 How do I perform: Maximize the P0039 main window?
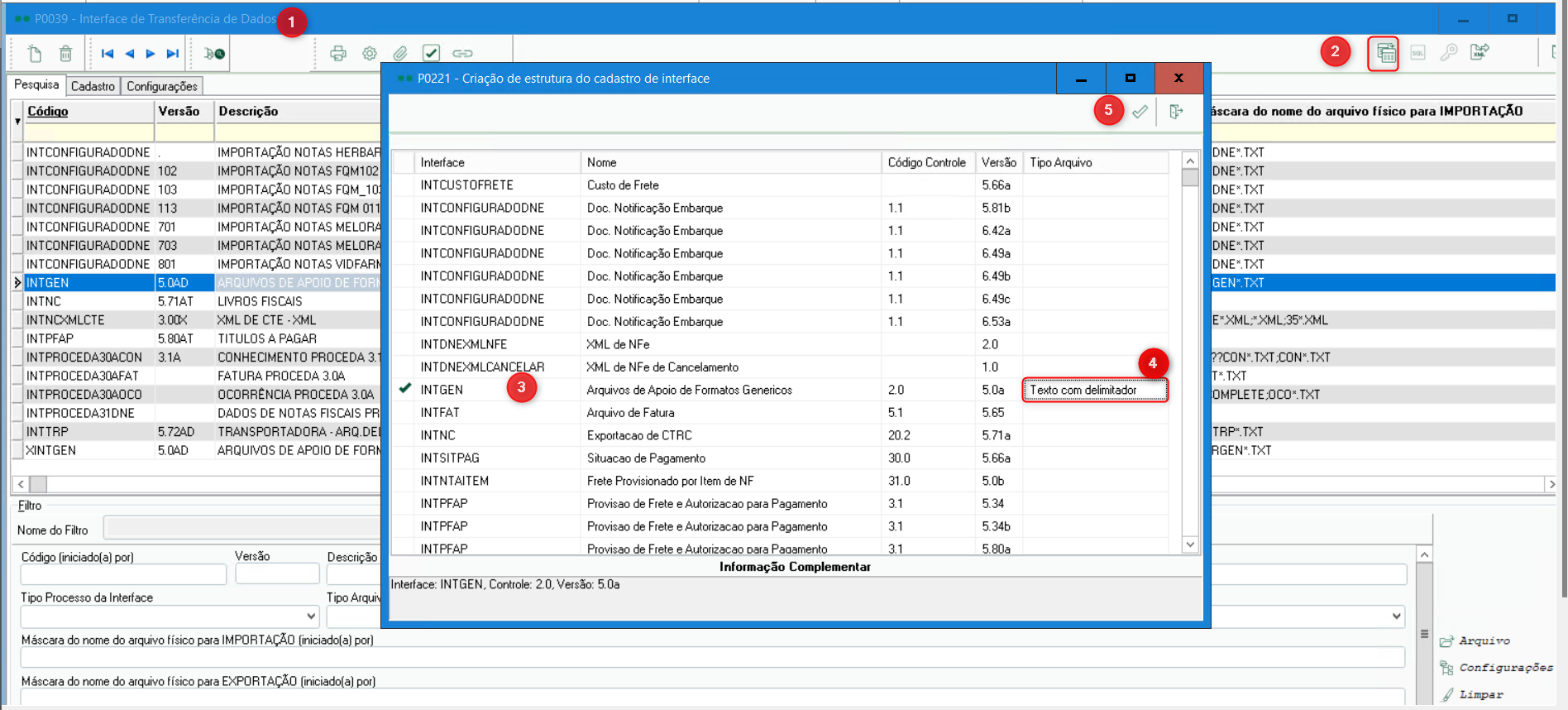(1512, 19)
